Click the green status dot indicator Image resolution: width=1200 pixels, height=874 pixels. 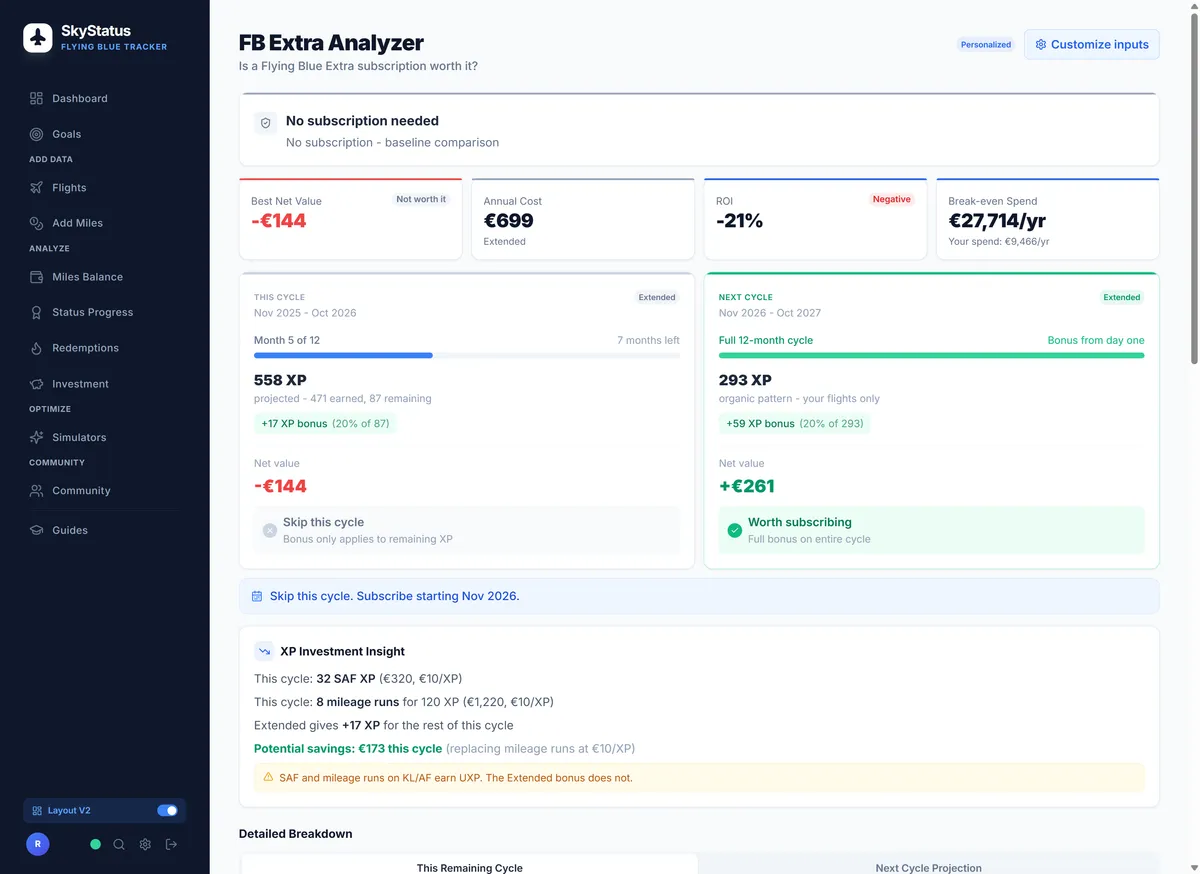click(95, 844)
